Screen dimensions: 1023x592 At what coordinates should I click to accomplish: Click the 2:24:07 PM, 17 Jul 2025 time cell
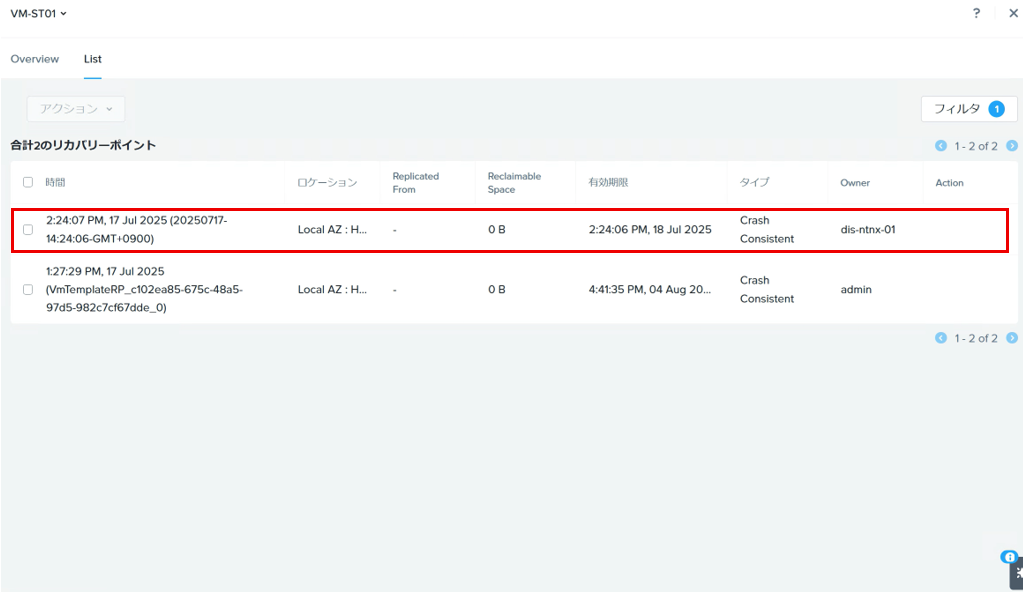[136, 229]
